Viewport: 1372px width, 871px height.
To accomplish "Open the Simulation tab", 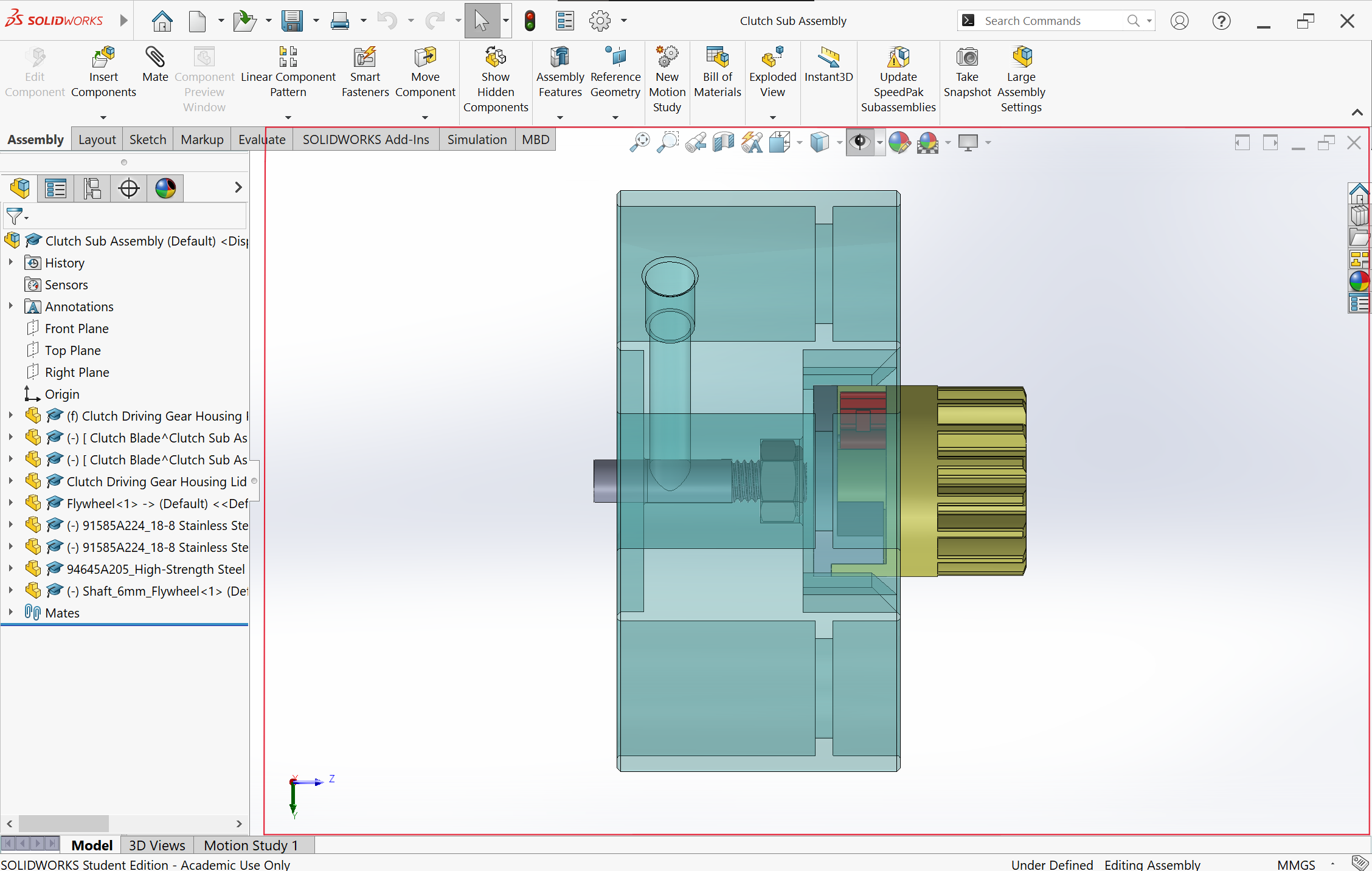I will pyautogui.click(x=477, y=140).
